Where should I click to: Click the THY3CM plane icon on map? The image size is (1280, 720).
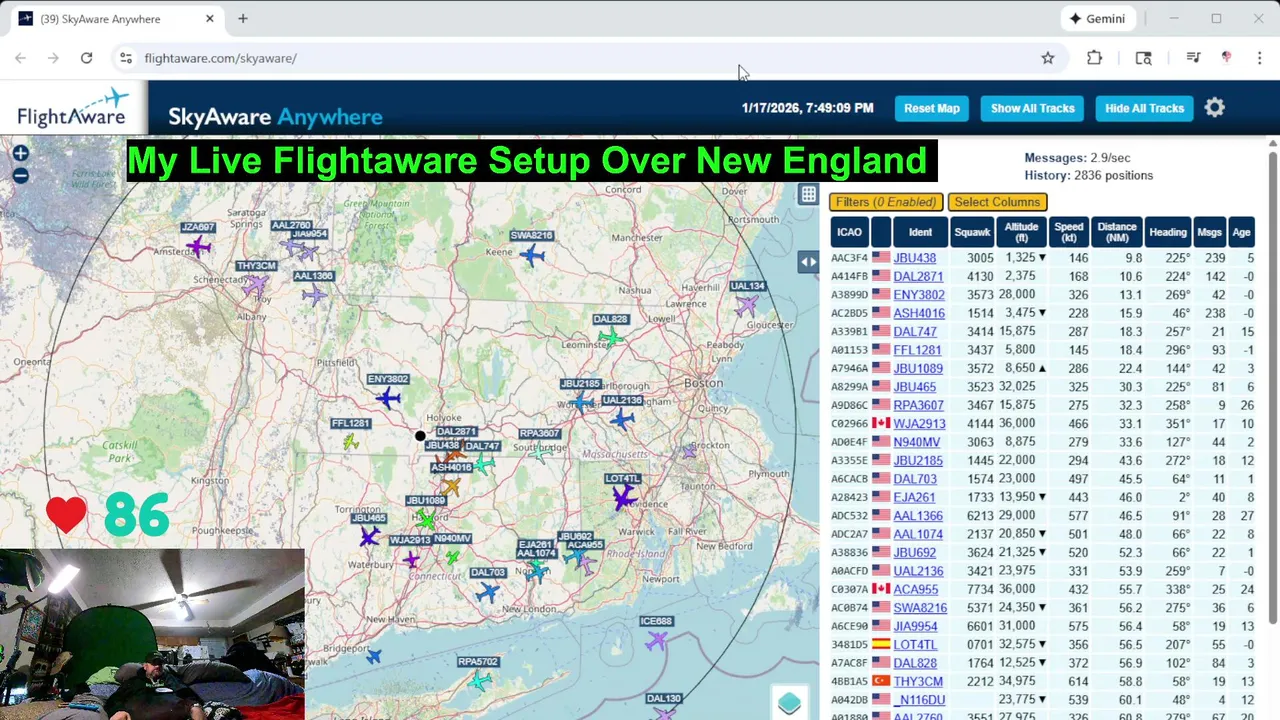coord(257,285)
